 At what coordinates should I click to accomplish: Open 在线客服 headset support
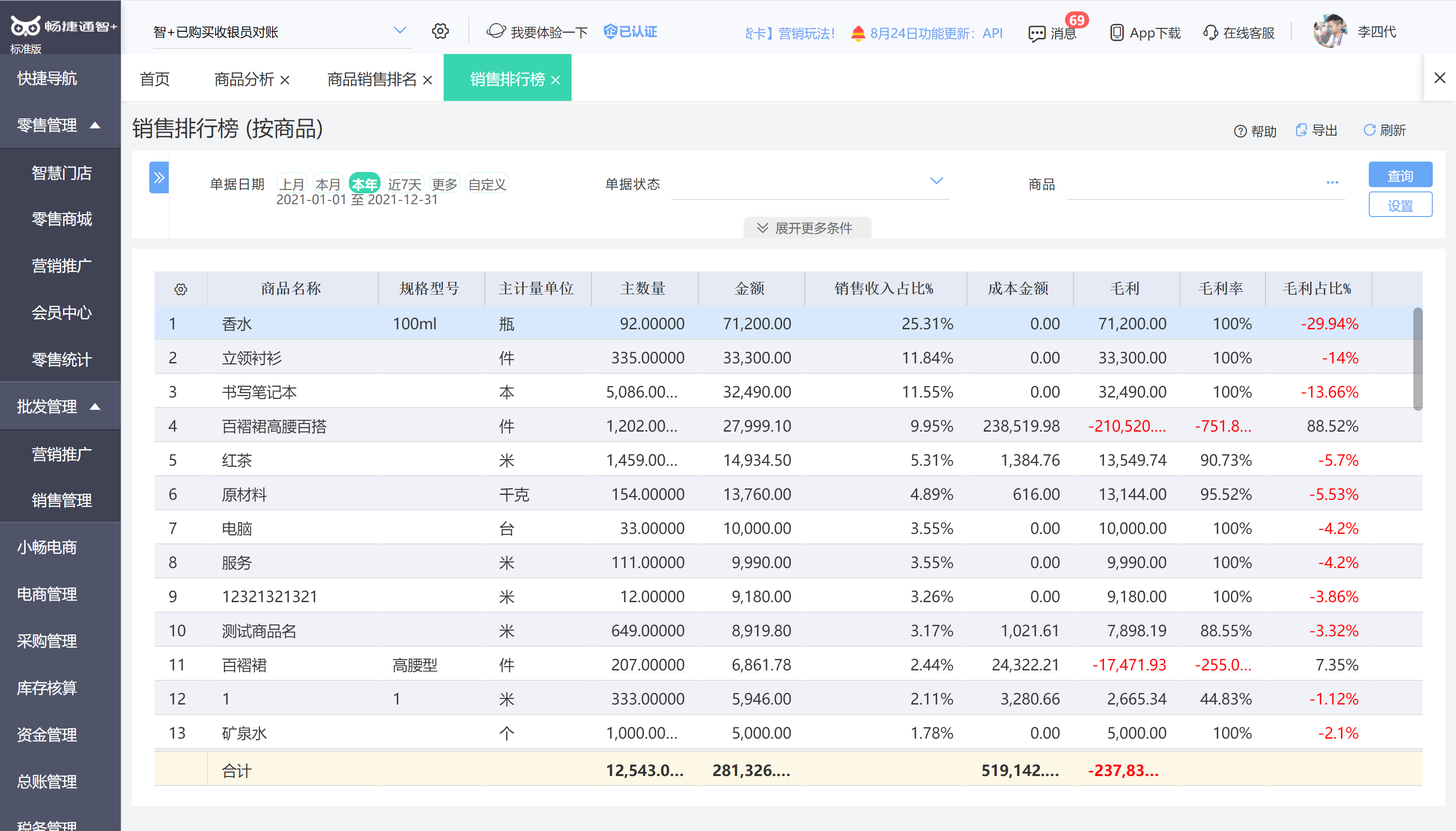click(x=1210, y=33)
